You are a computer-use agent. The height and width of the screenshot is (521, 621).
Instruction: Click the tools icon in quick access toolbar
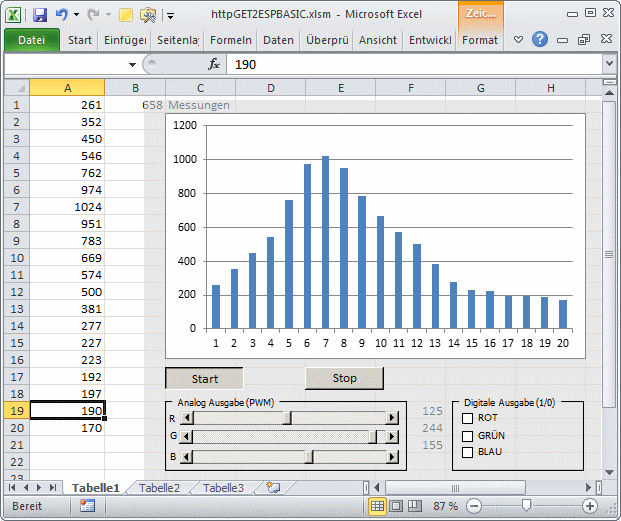[149, 15]
